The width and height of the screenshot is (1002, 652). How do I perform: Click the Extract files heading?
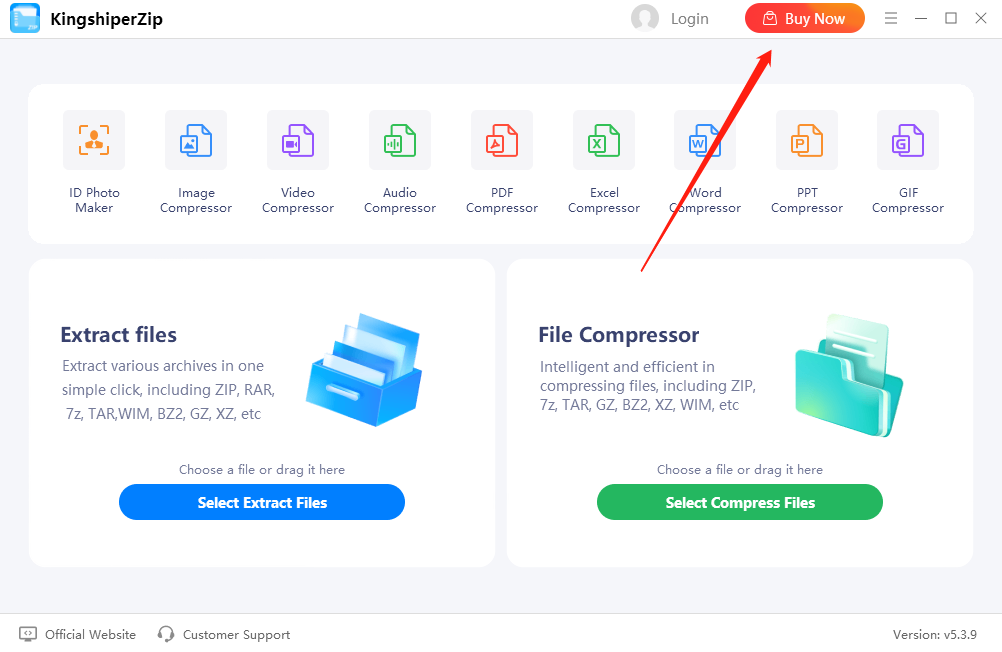tap(119, 335)
